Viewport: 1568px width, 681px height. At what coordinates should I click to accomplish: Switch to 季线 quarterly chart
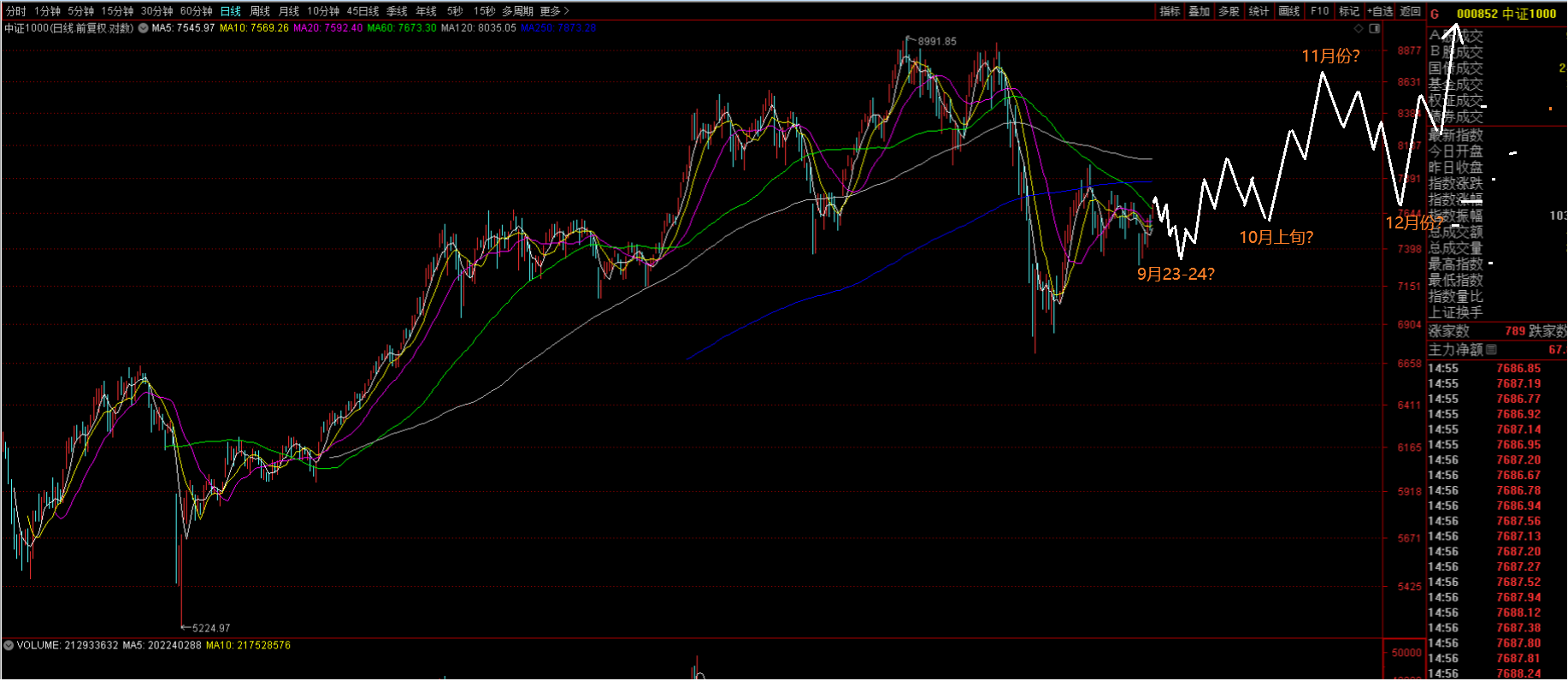pyautogui.click(x=397, y=11)
